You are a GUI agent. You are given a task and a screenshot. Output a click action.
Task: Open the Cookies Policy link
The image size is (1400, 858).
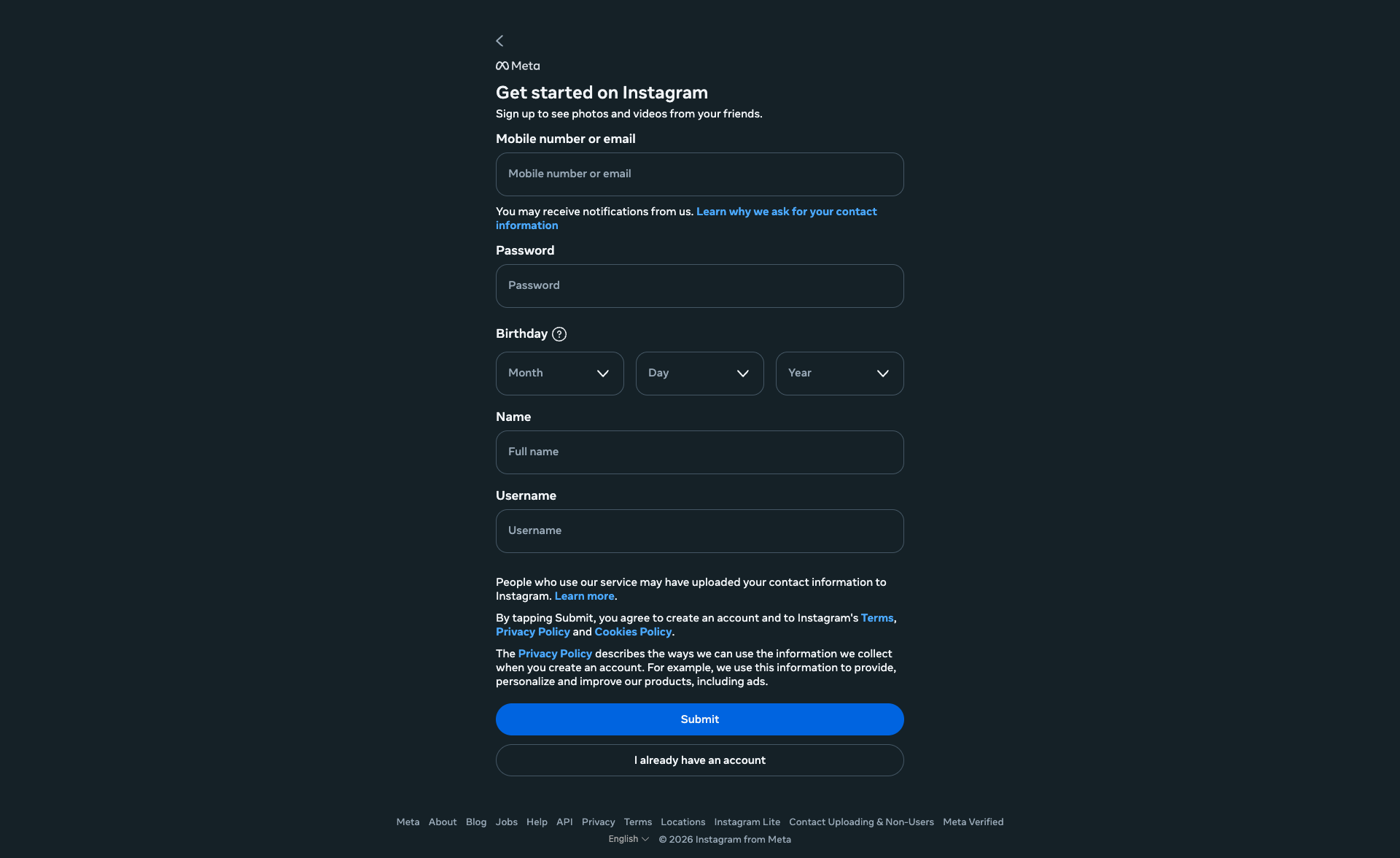pyautogui.click(x=633, y=631)
